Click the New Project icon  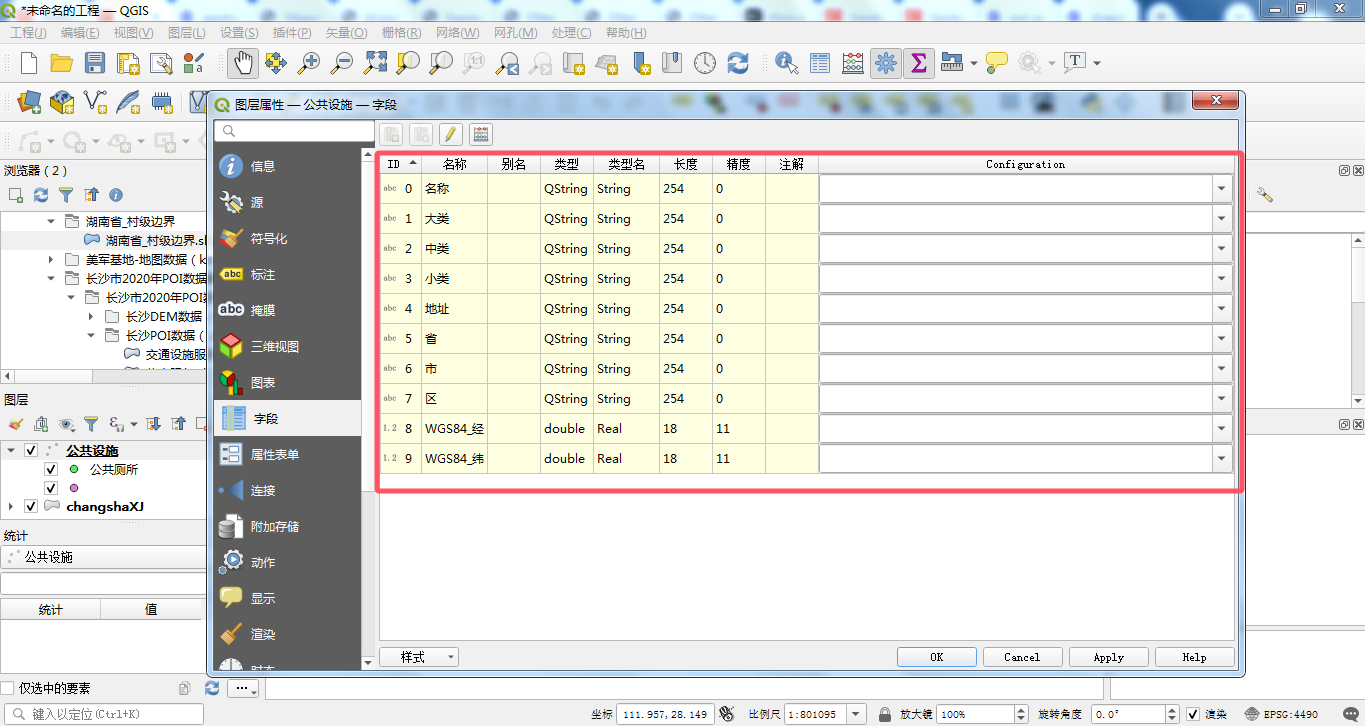pyautogui.click(x=29, y=63)
